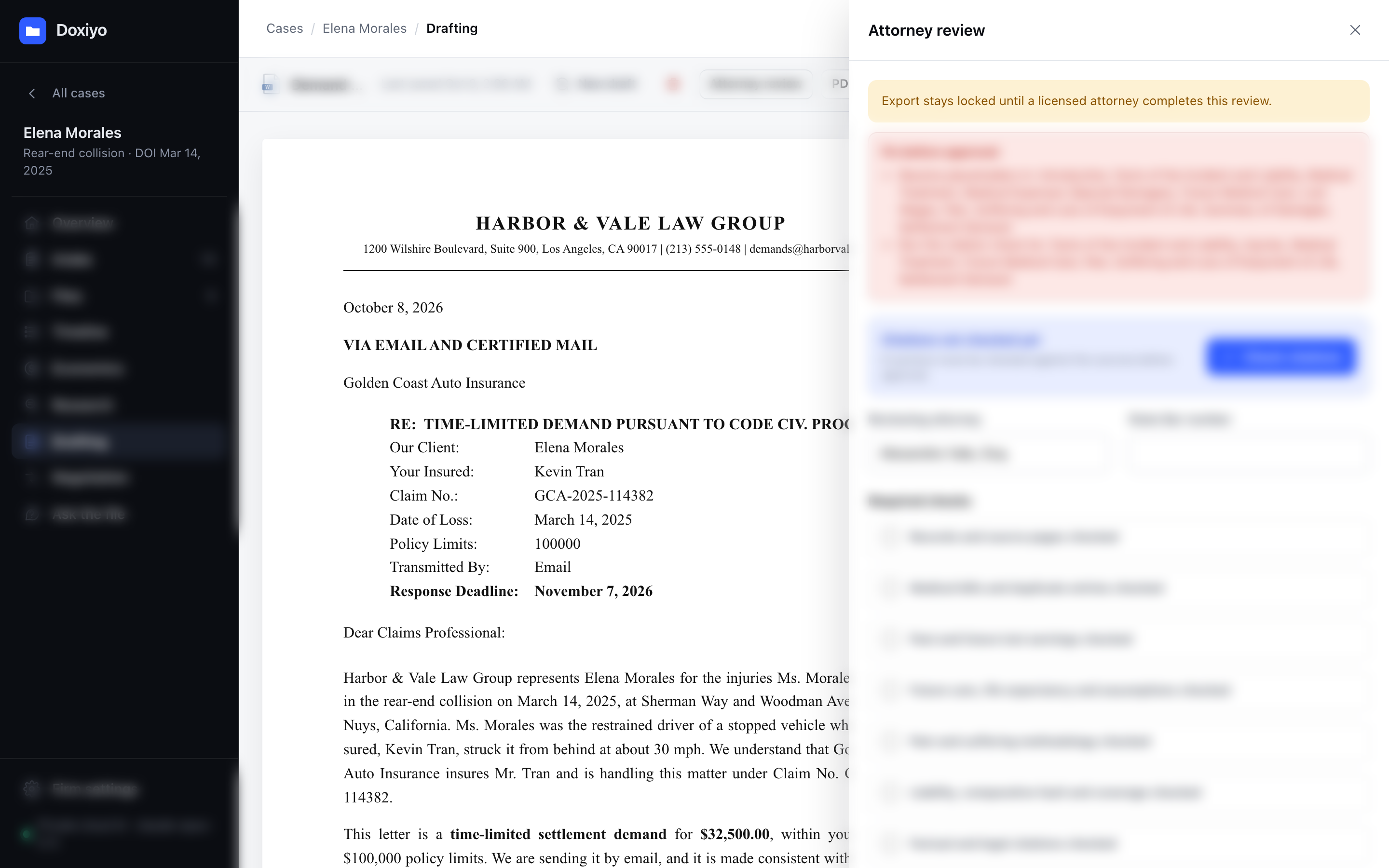The width and height of the screenshot is (1389, 868).
Task: Click the 1200 Wilshire Boulevard address line
Action: click(606, 249)
